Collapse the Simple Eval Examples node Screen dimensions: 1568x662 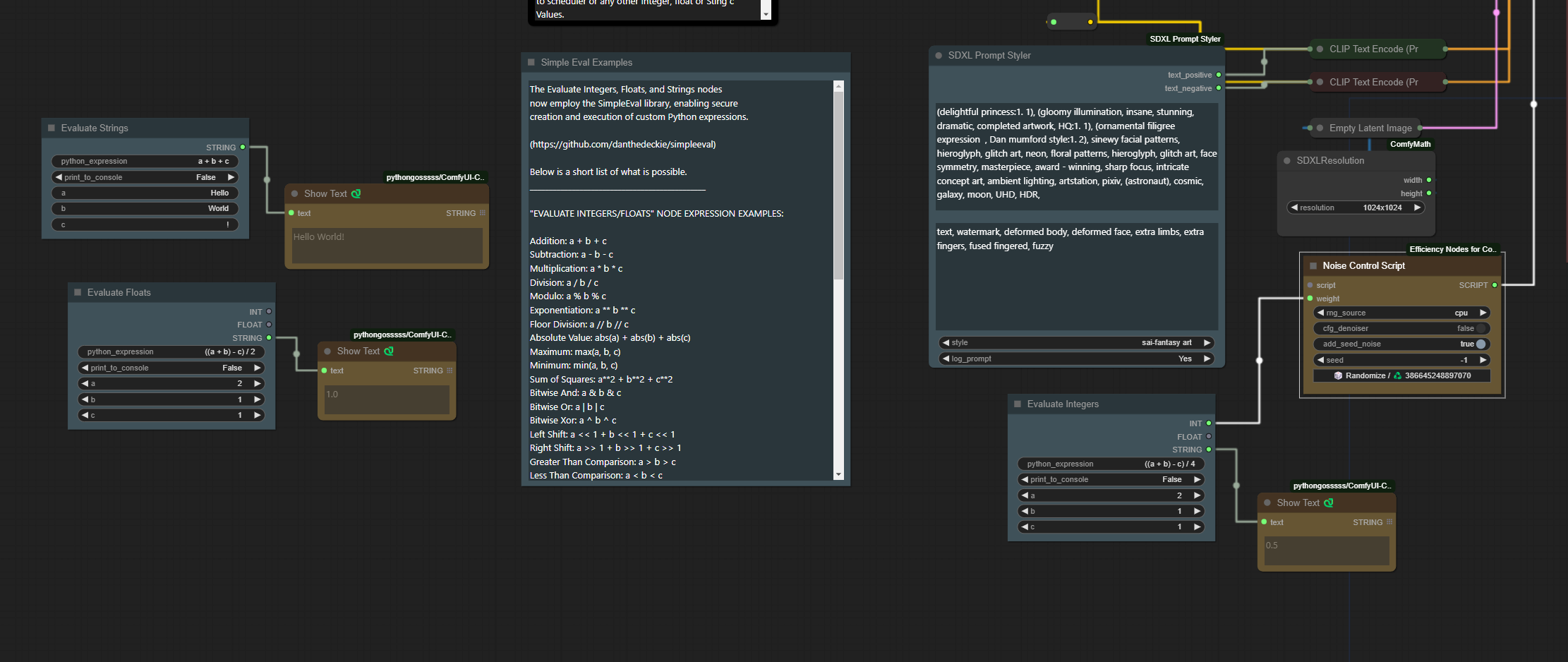[x=531, y=62]
